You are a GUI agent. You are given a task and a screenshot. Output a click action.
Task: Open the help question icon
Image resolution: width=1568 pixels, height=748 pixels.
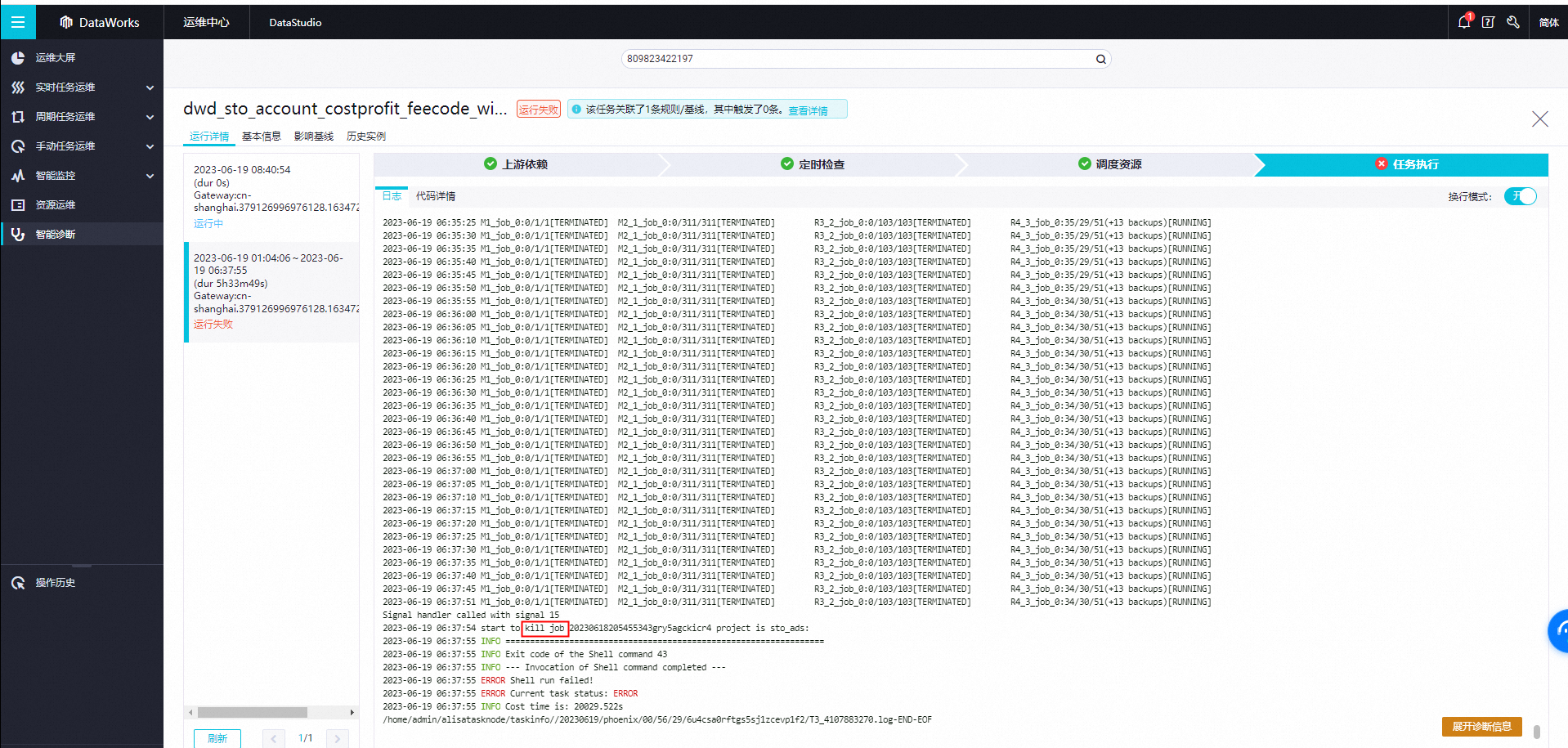(1488, 22)
